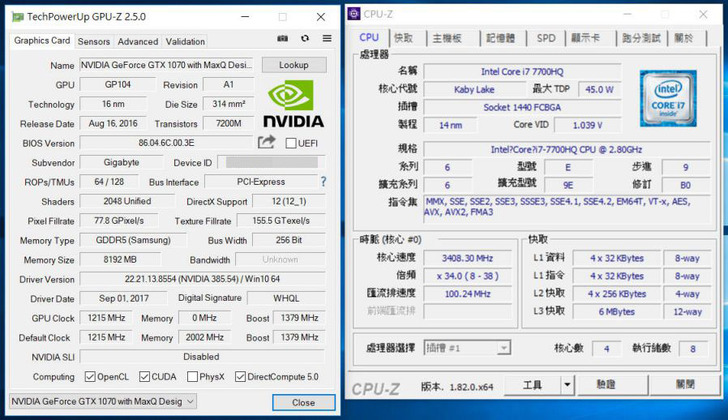This screenshot has width=728, height=420.
Task: Click the CPU-Z title bar app icon
Action: (354, 14)
